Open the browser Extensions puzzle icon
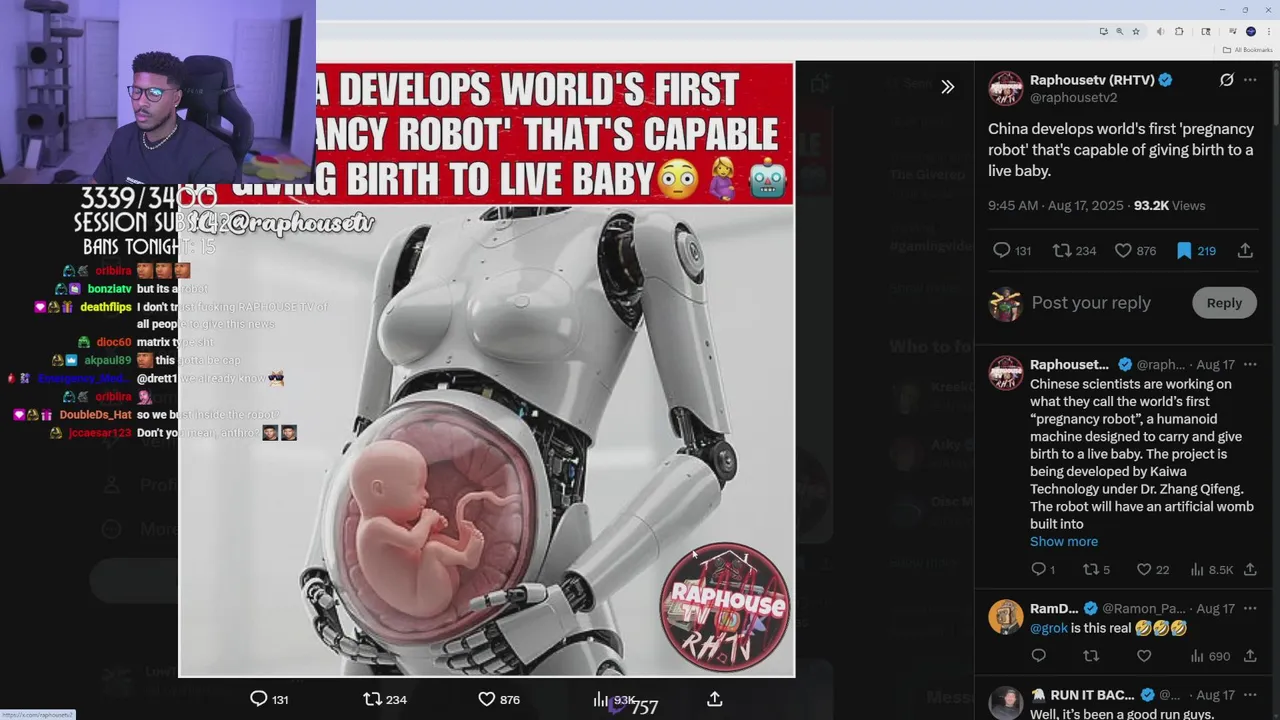This screenshot has width=1280, height=720. [x=1179, y=32]
